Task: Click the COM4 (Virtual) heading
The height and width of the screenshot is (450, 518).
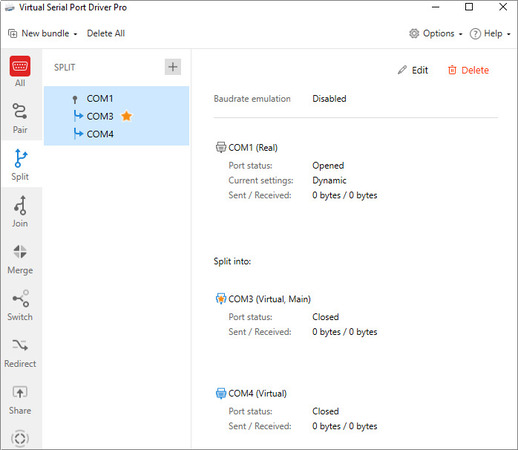Action: [x=257, y=393]
